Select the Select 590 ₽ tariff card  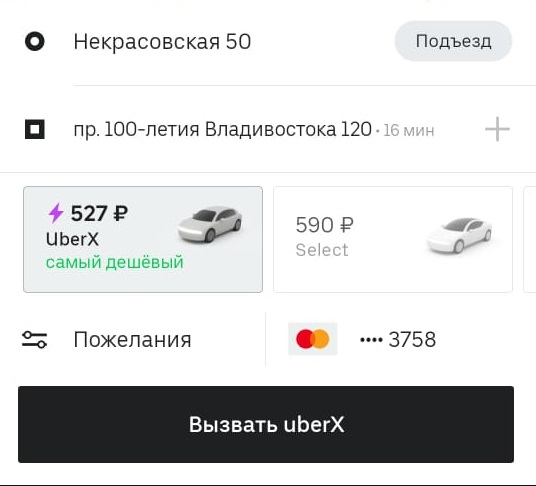[x=393, y=239]
